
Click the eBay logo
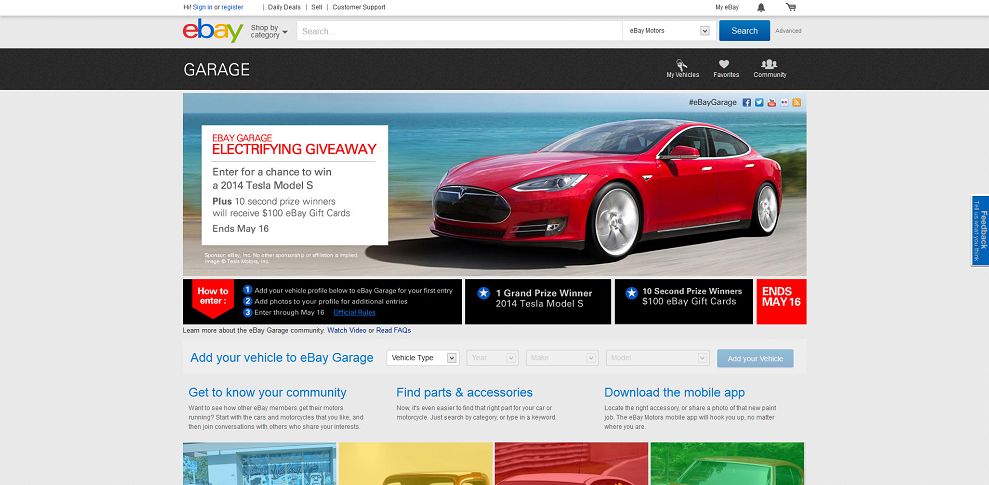(213, 30)
